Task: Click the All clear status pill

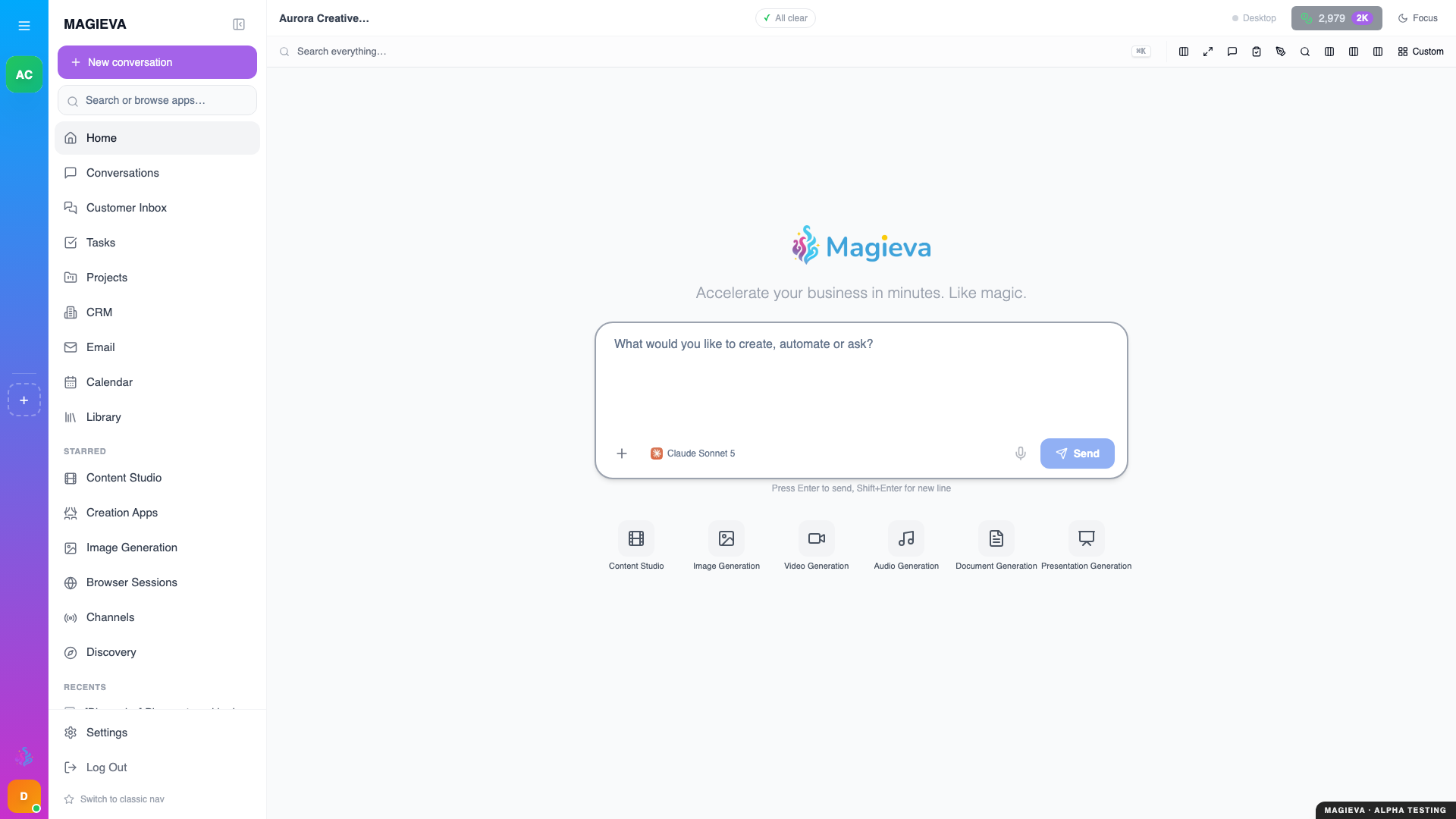Action: [786, 18]
